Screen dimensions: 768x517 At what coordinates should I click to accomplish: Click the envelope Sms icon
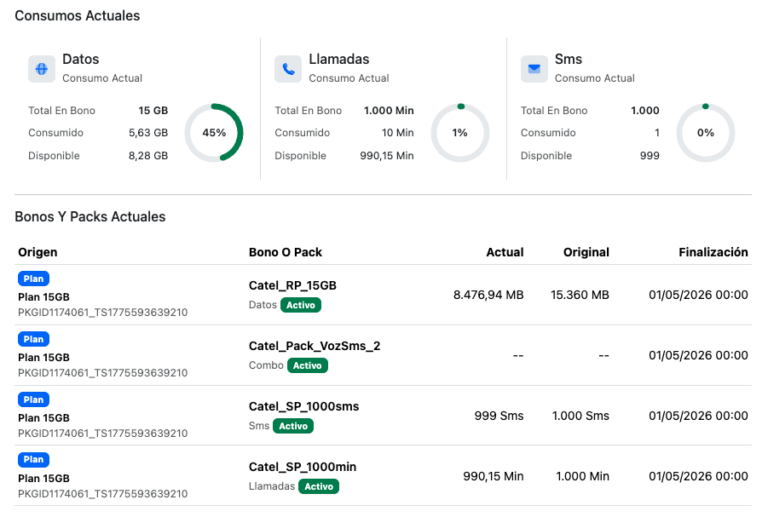534,69
